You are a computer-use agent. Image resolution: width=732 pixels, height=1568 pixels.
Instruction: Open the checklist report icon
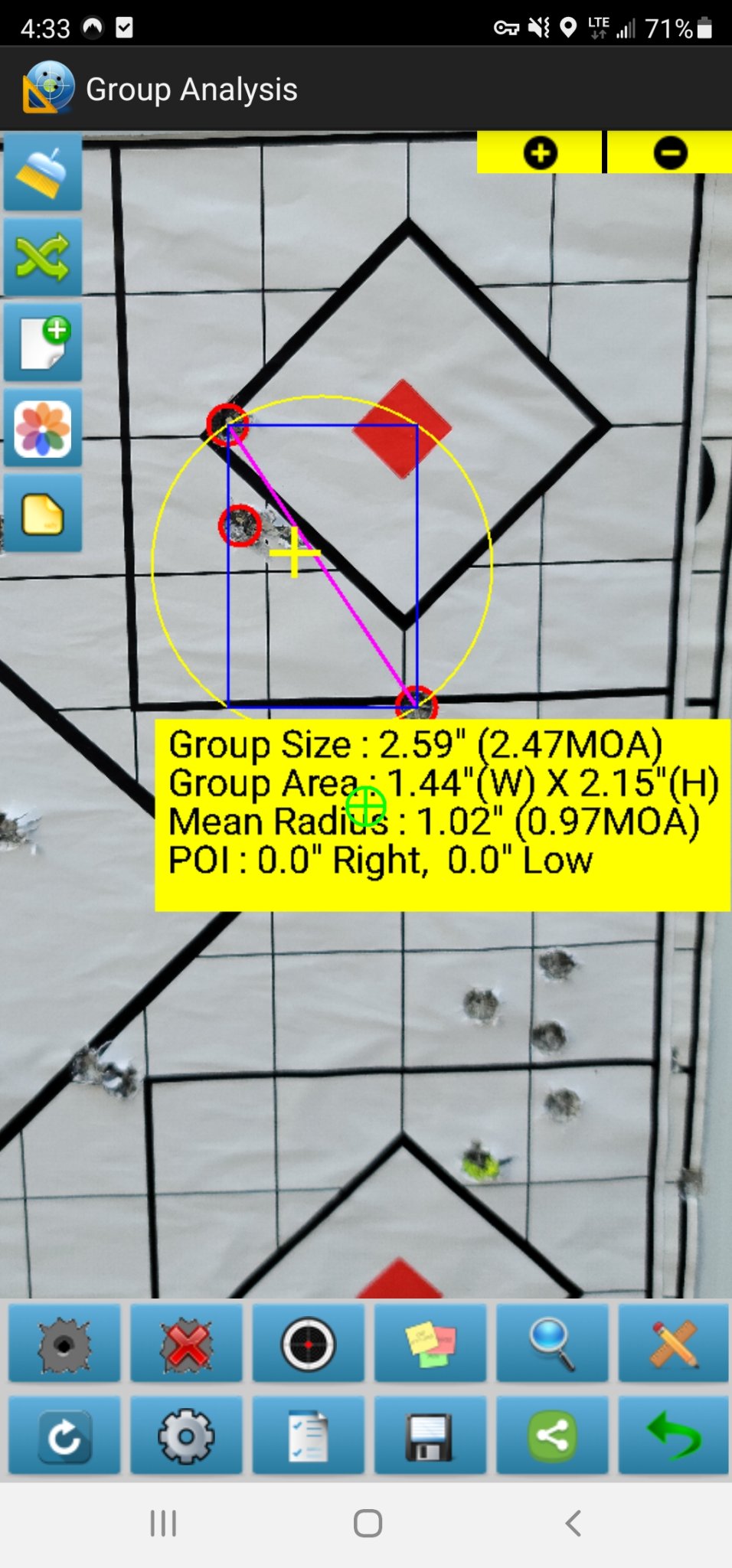coord(309,1436)
